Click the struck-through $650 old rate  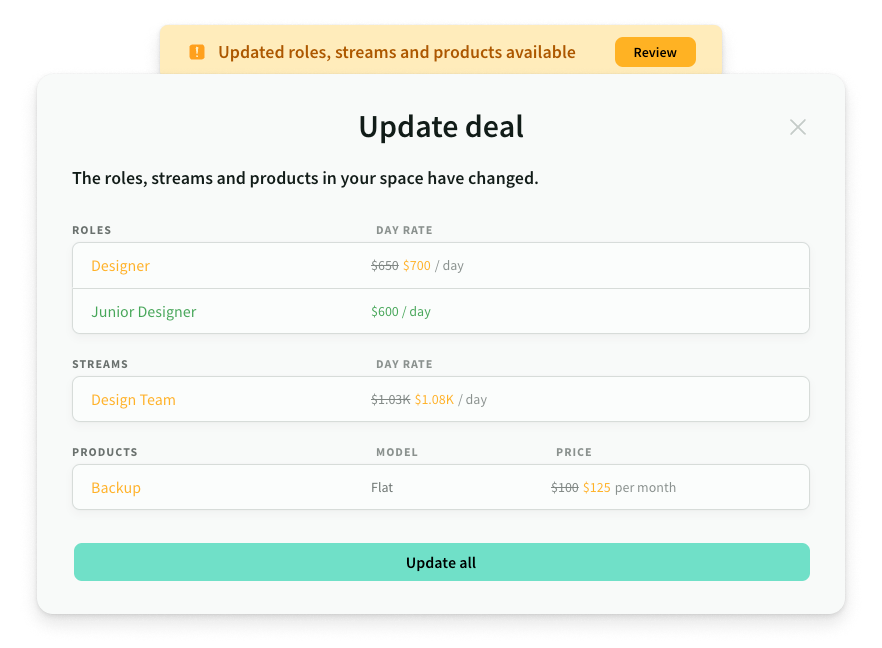384,266
